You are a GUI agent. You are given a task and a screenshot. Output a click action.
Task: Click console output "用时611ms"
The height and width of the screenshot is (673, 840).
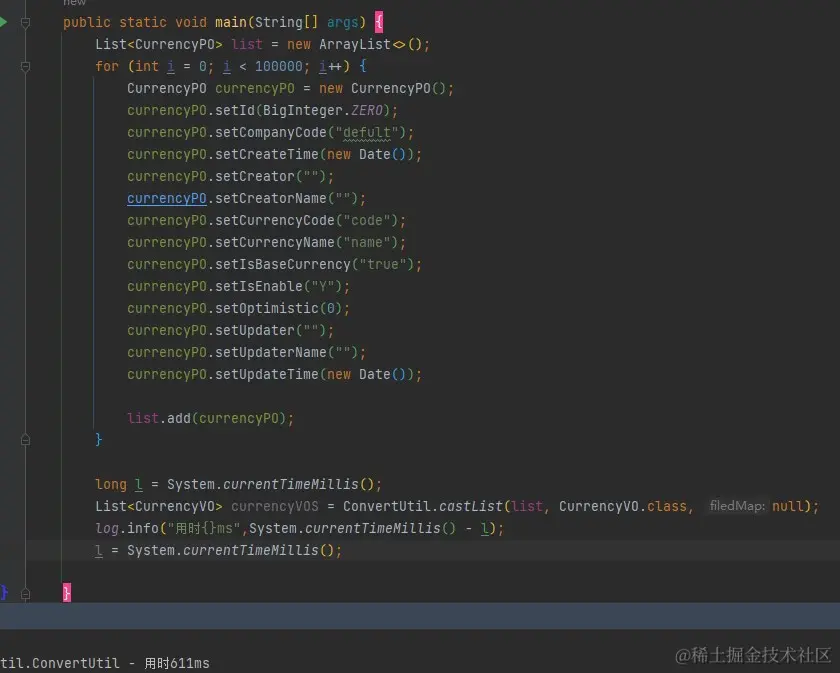pyautogui.click(x=177, y=663)
